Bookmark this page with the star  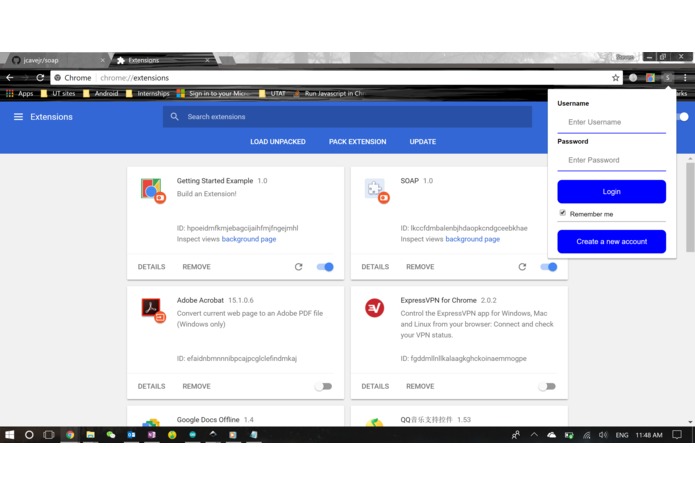tap(615, 78)
